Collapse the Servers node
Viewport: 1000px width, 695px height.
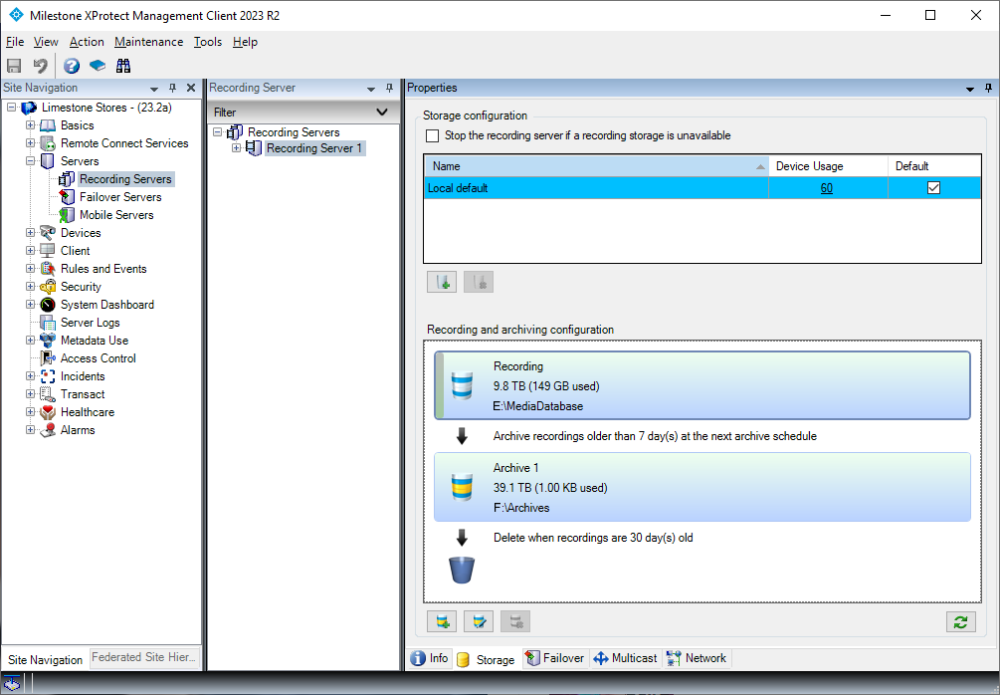click(x=30, y=161)
